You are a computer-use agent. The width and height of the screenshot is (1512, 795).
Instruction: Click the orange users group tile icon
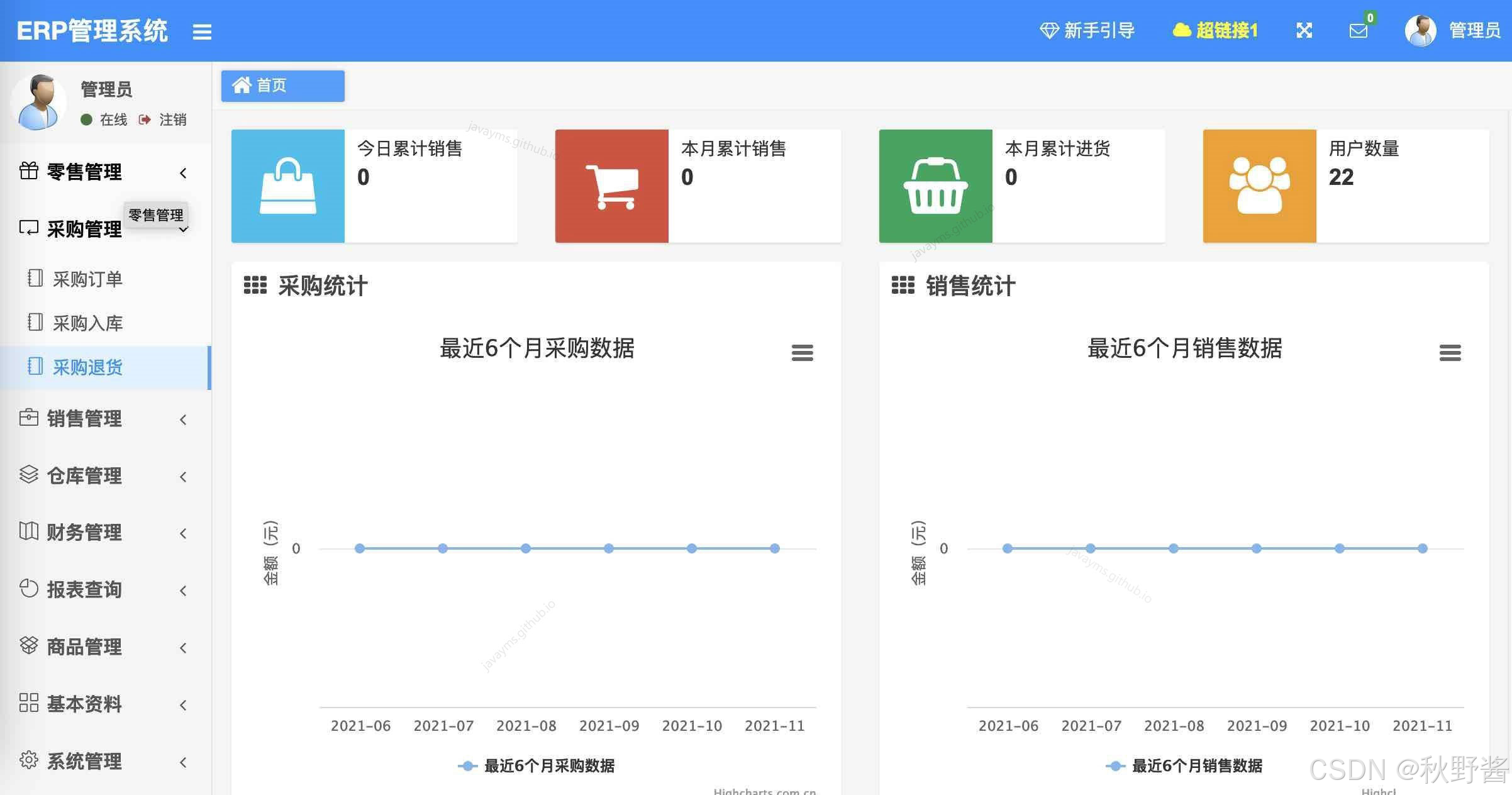click(x=1259, y=186)
